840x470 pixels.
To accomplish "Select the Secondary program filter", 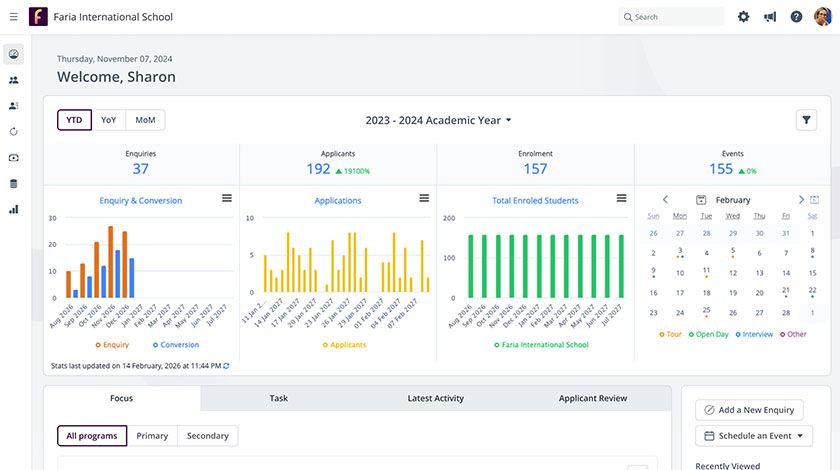I will coord(208,436).
